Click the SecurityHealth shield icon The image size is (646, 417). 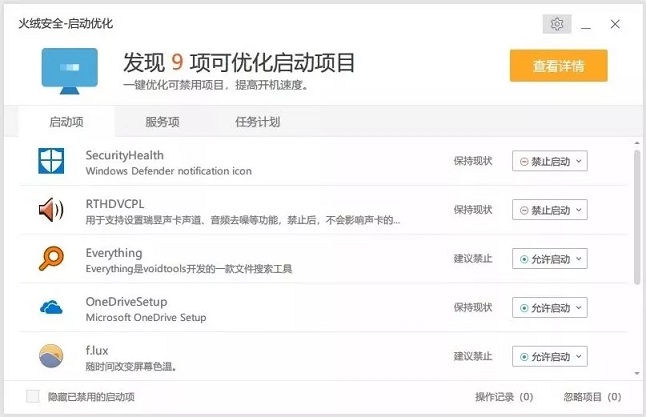coord(51,162)
